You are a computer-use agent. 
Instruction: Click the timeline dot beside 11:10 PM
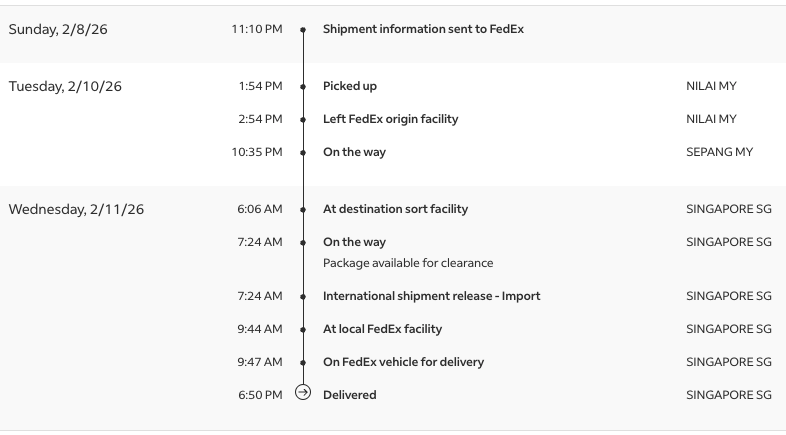[x=303, y=29]
